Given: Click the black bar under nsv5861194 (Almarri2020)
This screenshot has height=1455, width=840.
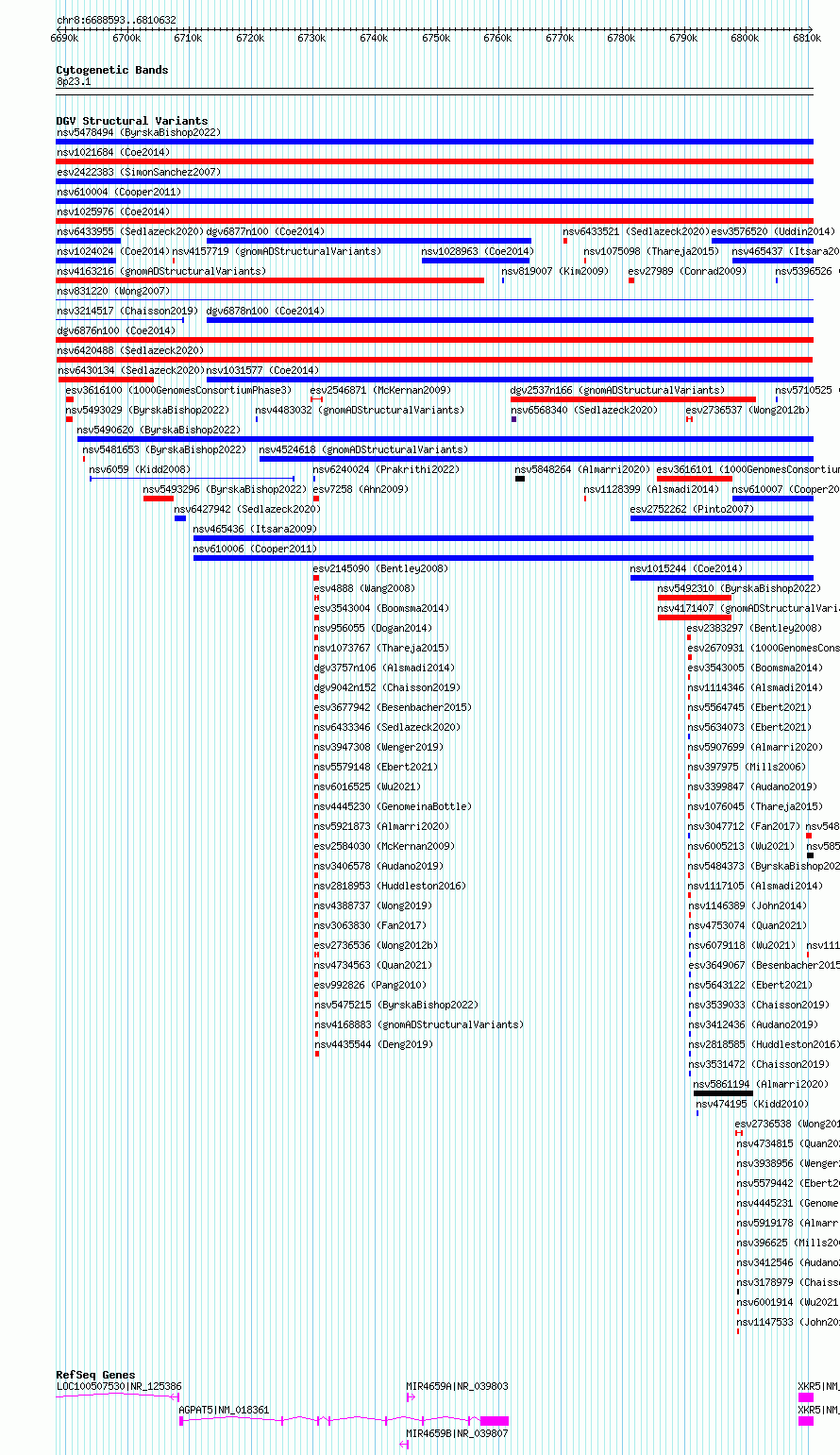Looking at the screenshot, I should coord(723,1093).
